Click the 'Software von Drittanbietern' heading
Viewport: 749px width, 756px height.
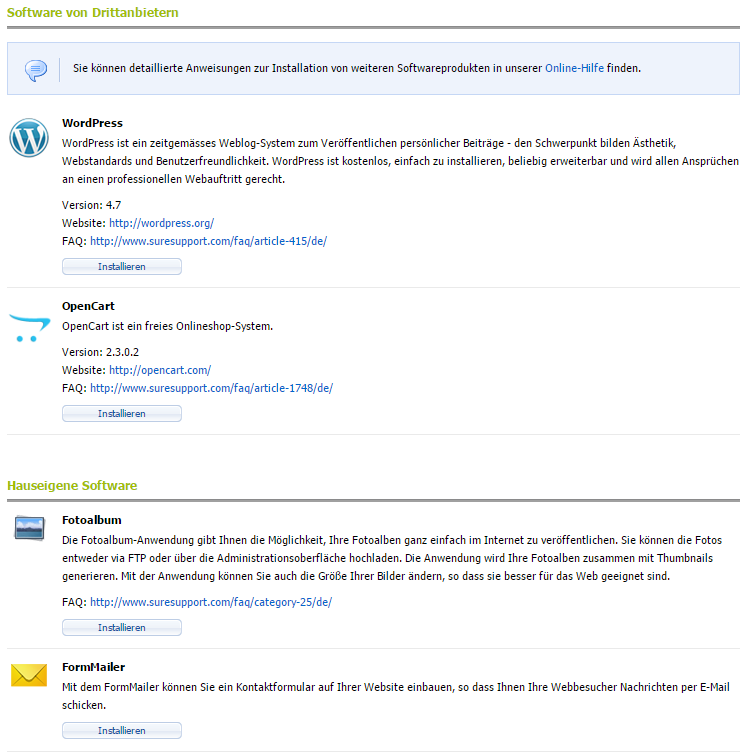tap(93, 13)
